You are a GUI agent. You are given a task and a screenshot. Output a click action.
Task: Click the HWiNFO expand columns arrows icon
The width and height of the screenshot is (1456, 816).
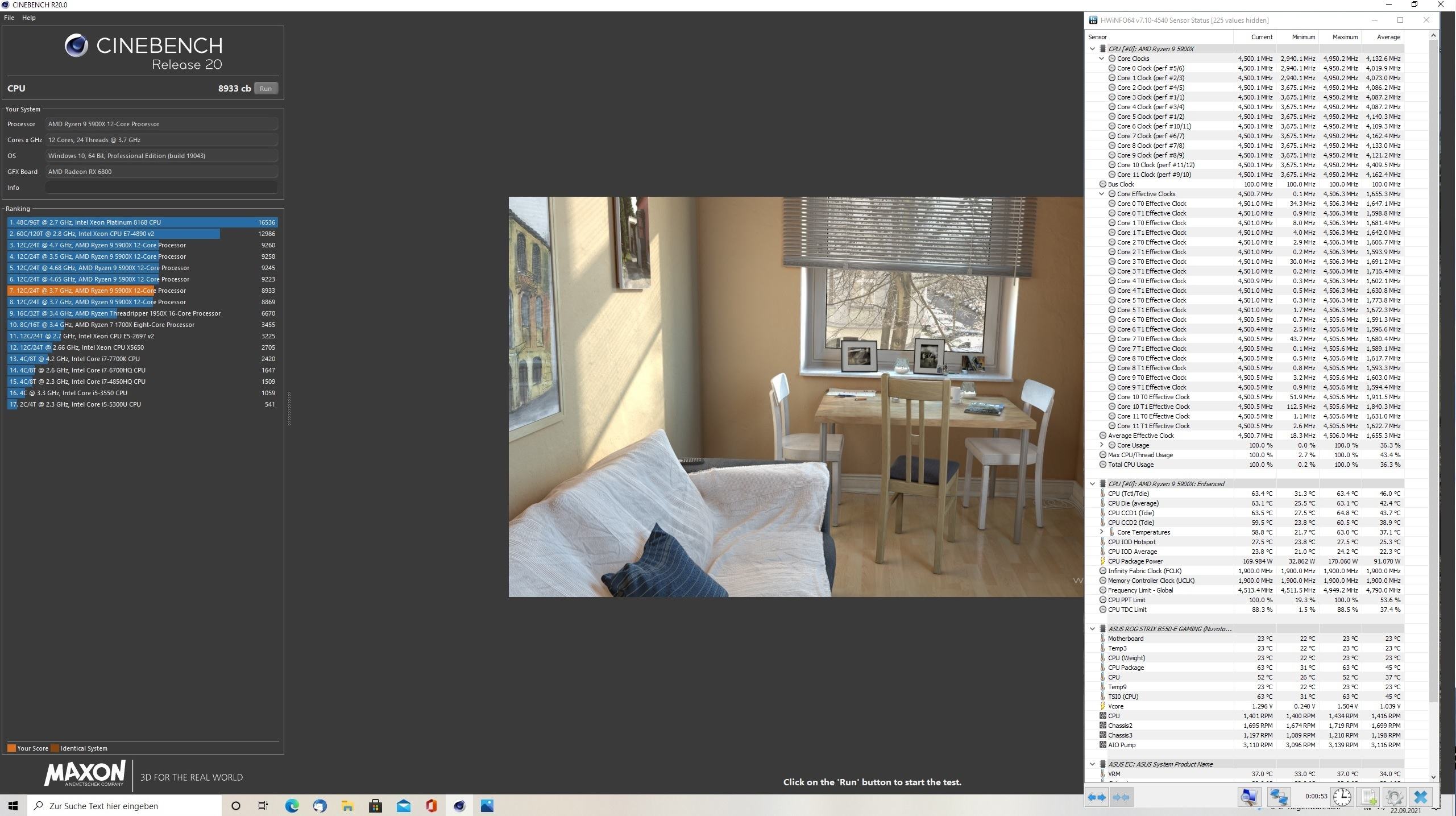[1097, 797]
